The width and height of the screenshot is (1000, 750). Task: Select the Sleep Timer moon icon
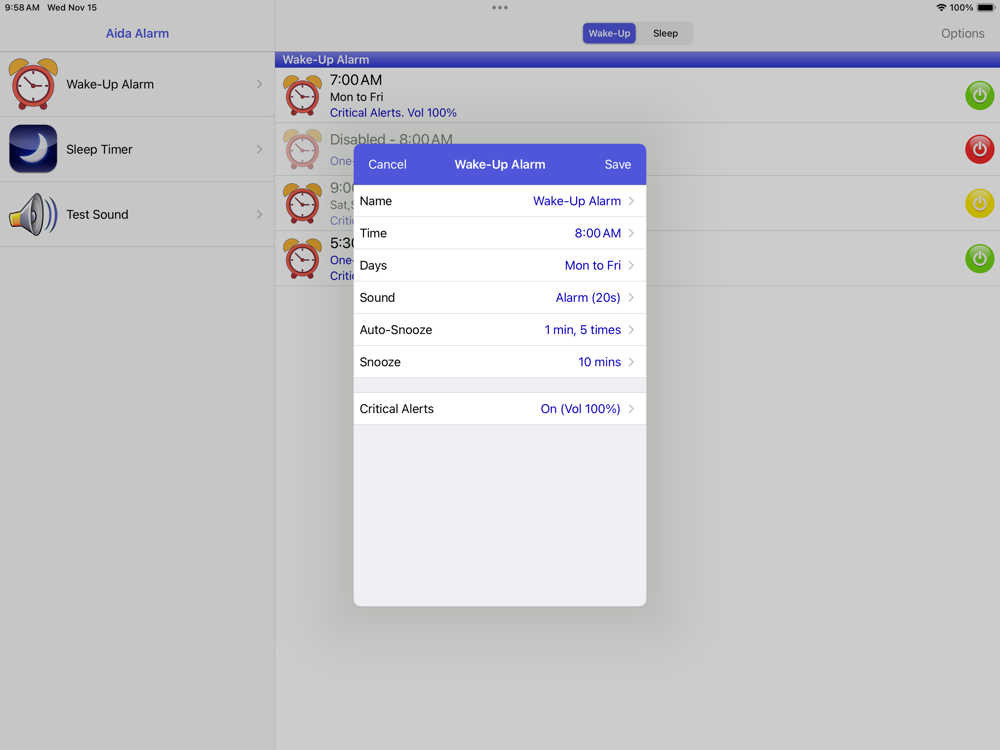pos(33,149)
